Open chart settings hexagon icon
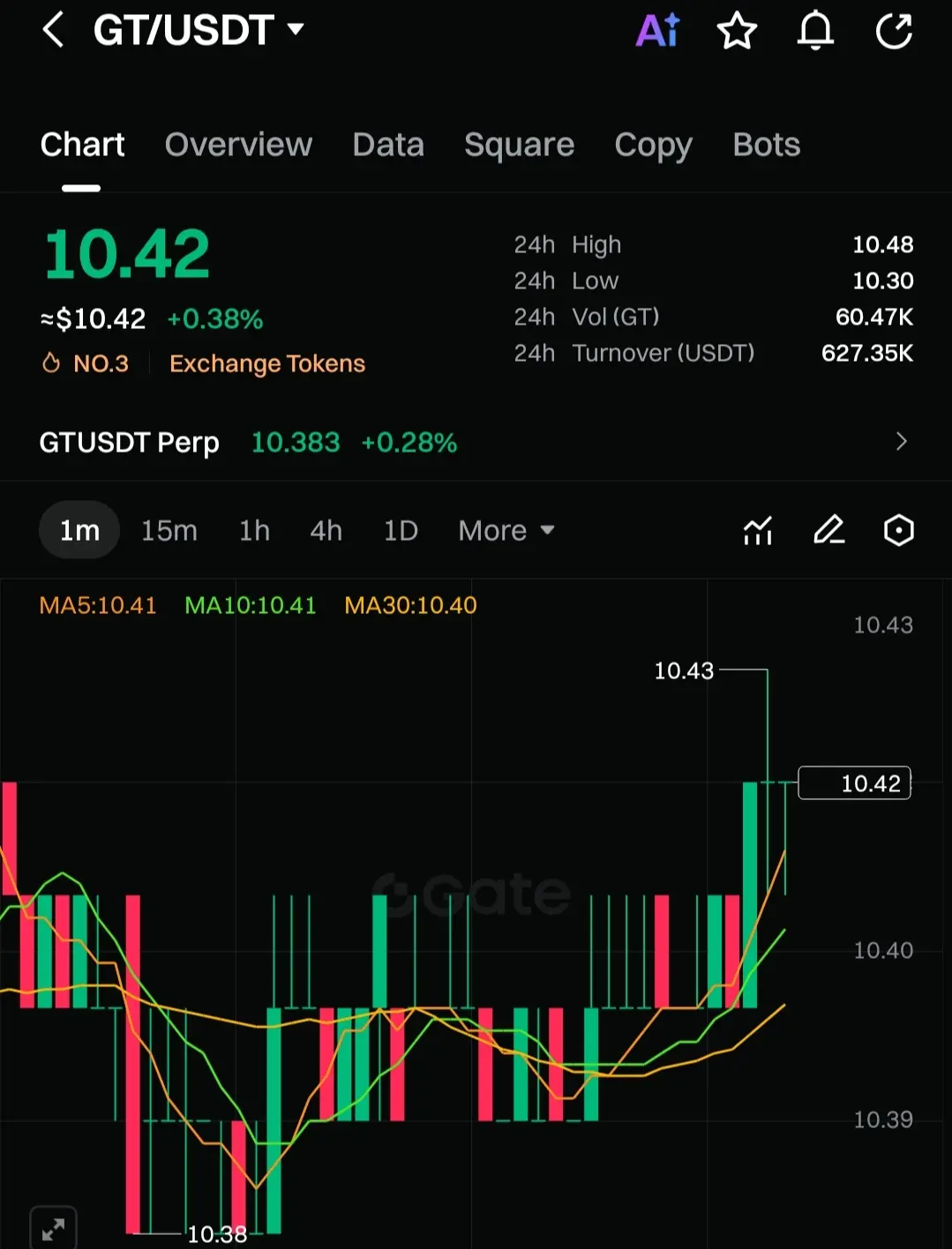 (x=898, y=530)
